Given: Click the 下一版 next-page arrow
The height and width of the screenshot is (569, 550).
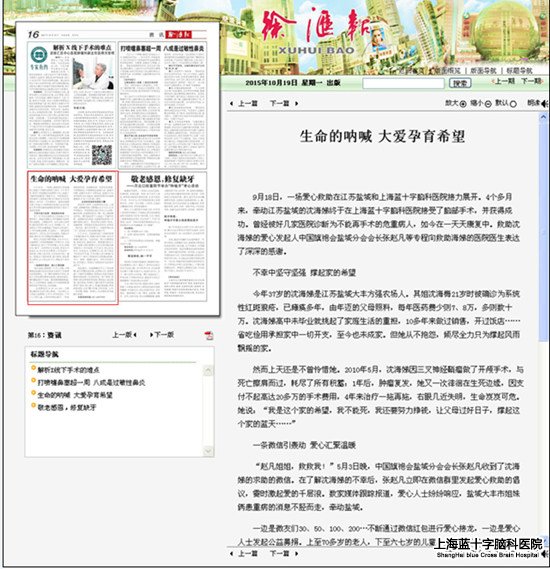Looking at the screenshot, I should point(151,335).
